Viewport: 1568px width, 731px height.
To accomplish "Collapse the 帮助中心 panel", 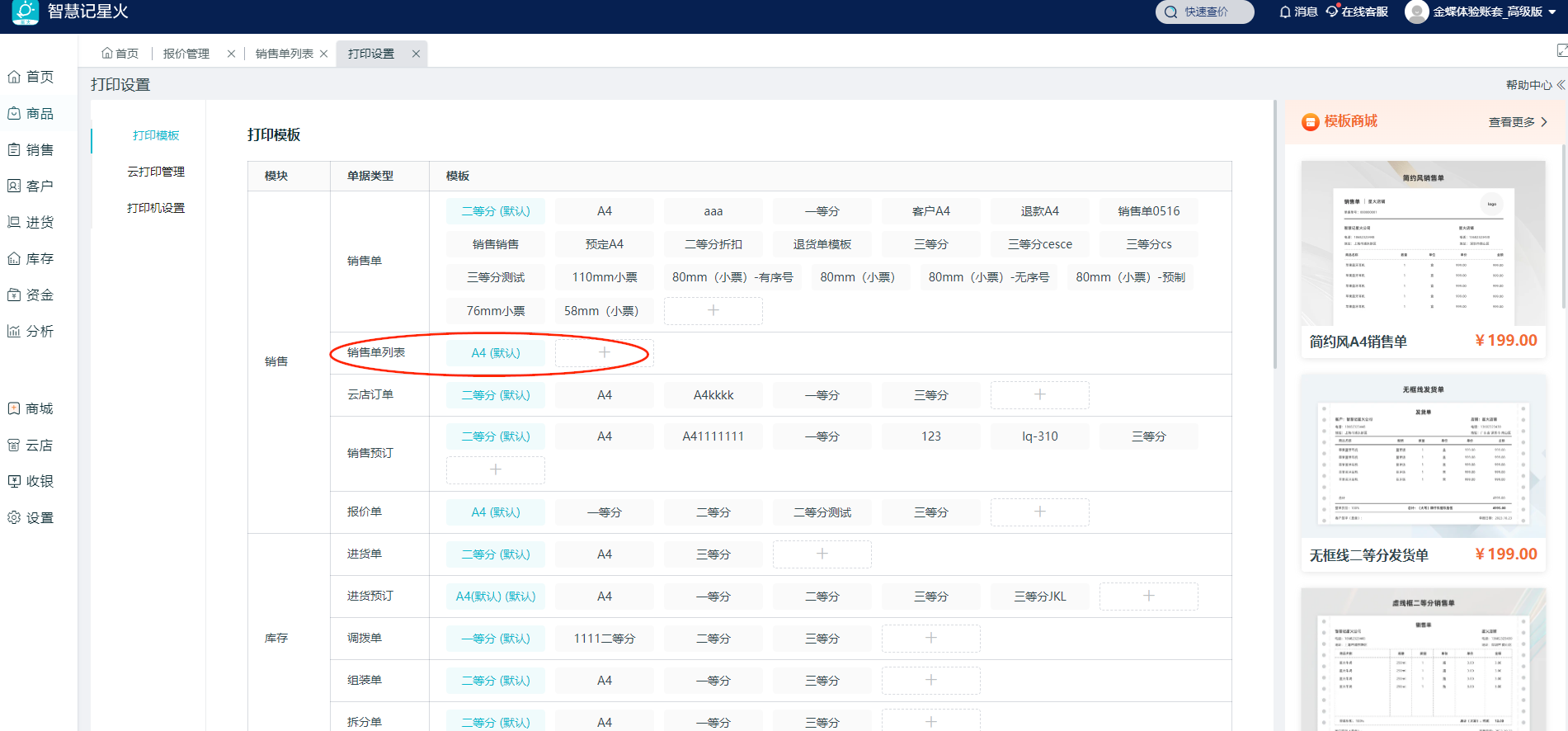I will [1561, 84].
